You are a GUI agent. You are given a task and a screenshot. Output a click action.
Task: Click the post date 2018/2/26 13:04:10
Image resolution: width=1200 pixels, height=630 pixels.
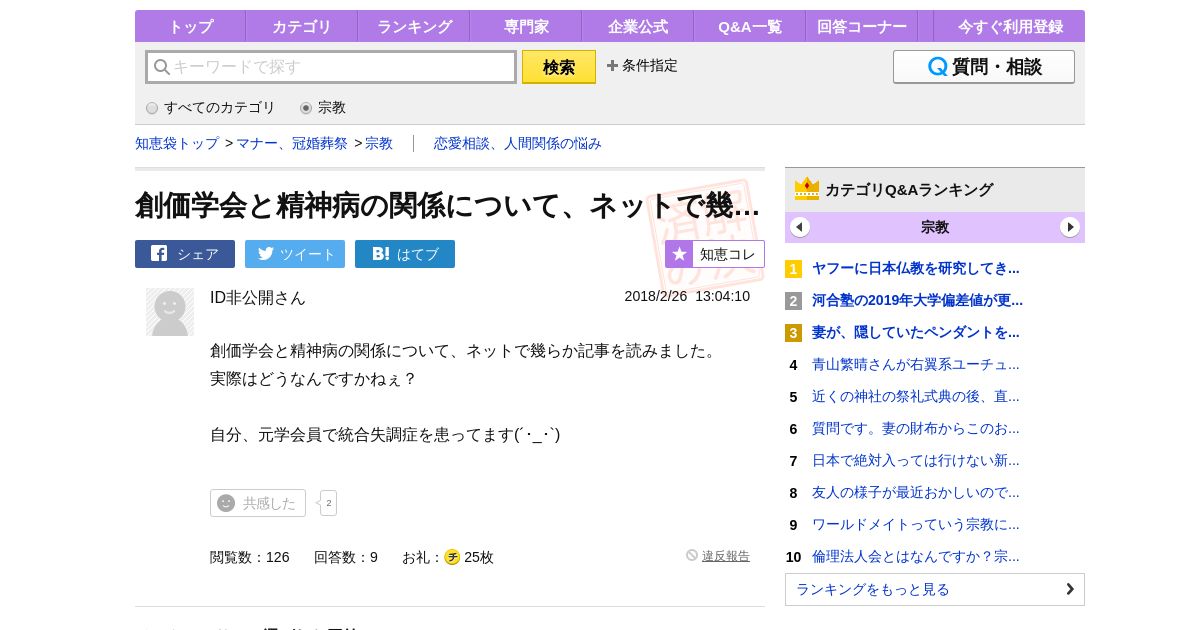(x=687, y=296)
